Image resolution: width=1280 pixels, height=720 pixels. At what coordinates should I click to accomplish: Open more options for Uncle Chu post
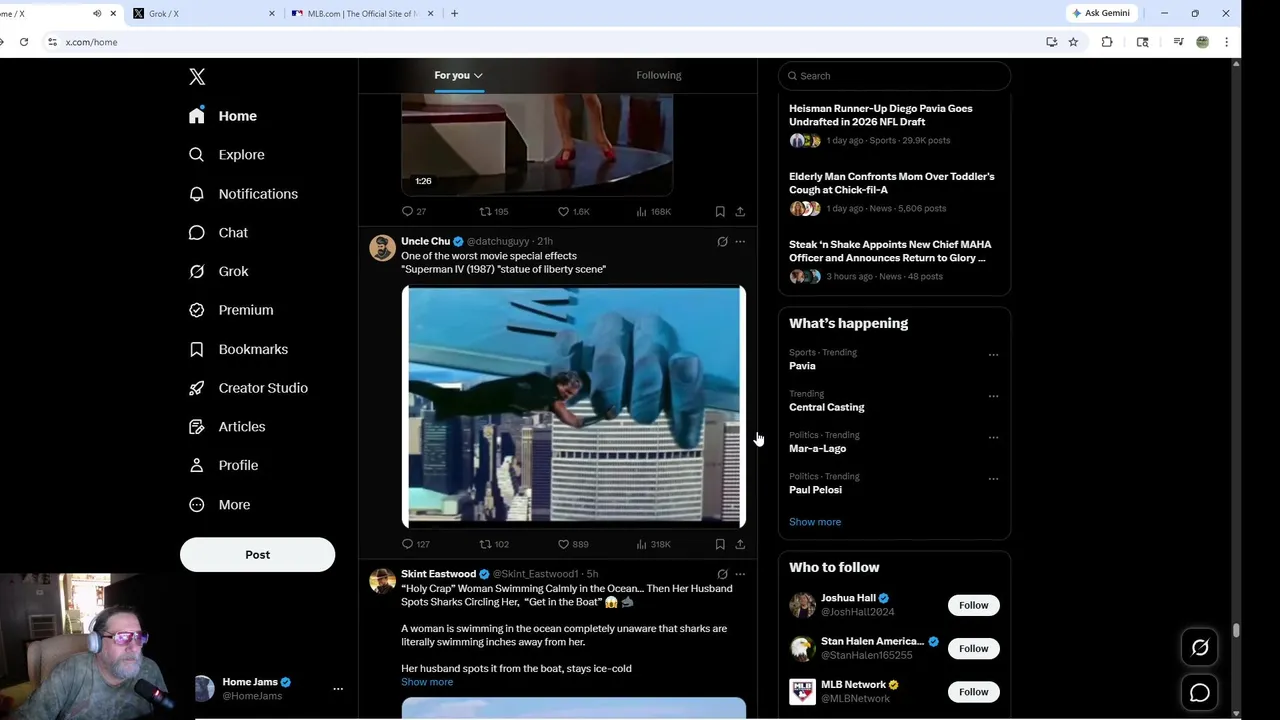[740, 242]
